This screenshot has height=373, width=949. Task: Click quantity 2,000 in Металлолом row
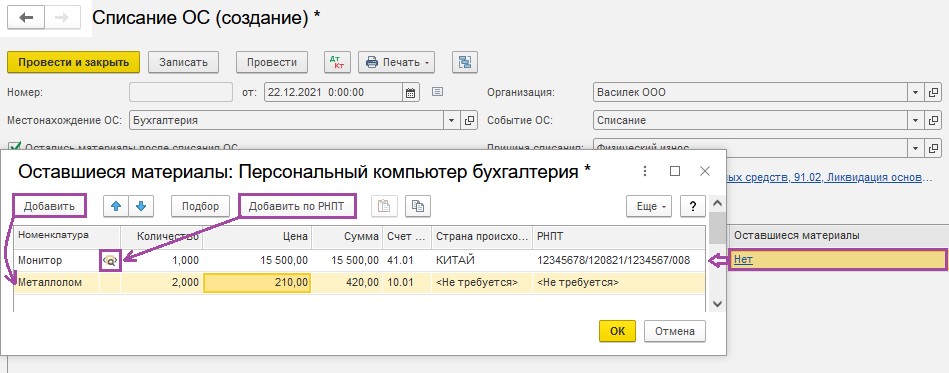(x=161, y=283)
